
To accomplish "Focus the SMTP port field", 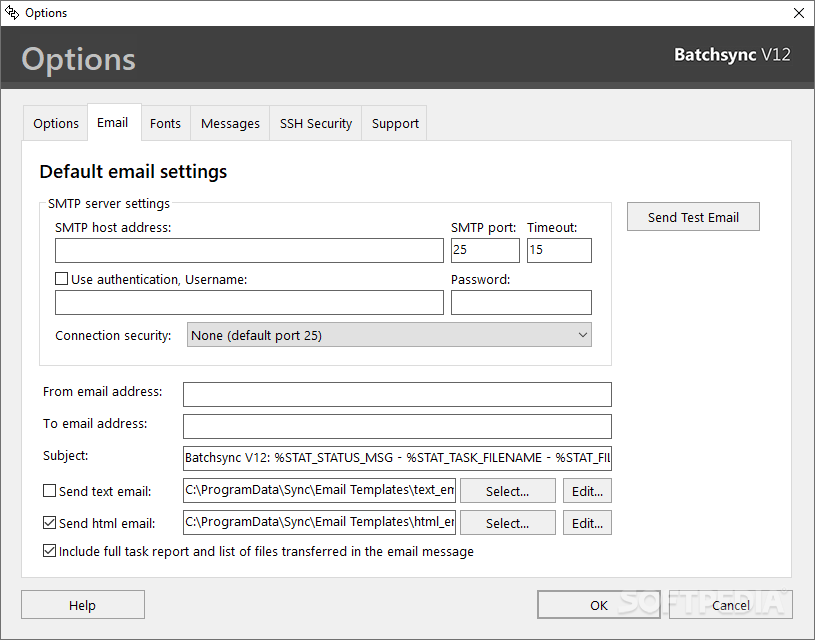I will tap(485, 251).
